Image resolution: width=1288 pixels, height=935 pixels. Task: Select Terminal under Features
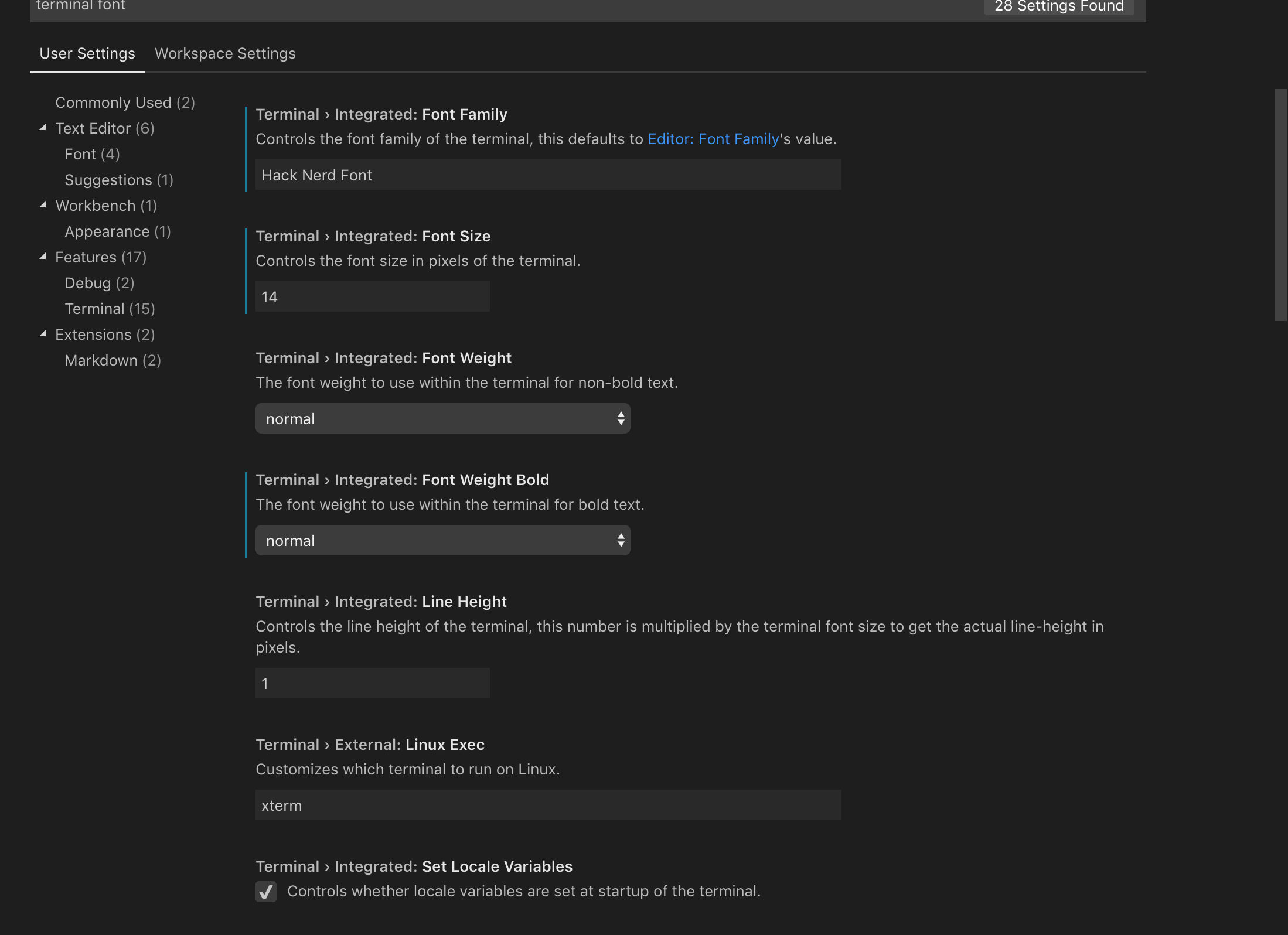tap(108, 308)
